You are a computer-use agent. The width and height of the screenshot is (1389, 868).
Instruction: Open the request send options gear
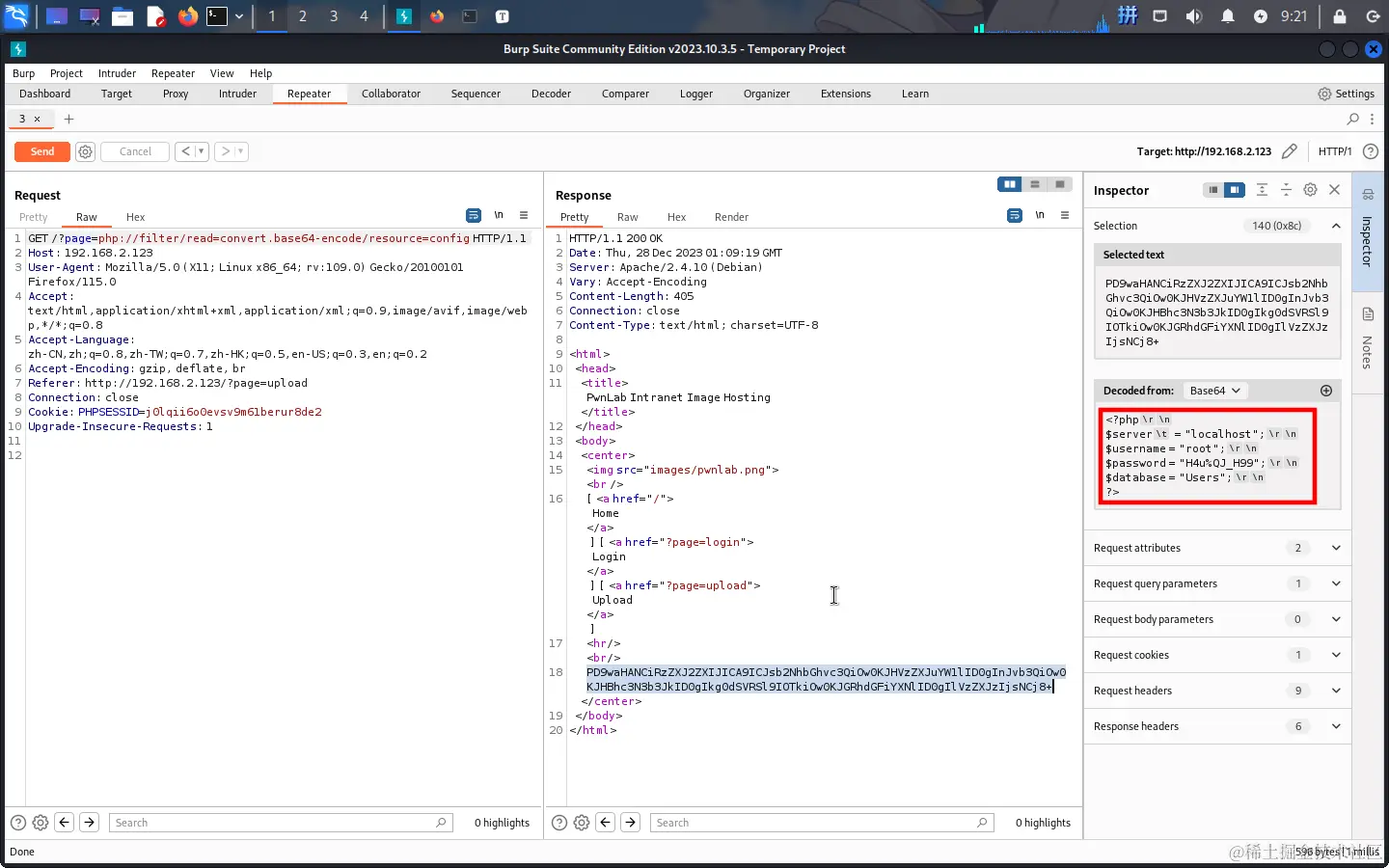[85, 151]
